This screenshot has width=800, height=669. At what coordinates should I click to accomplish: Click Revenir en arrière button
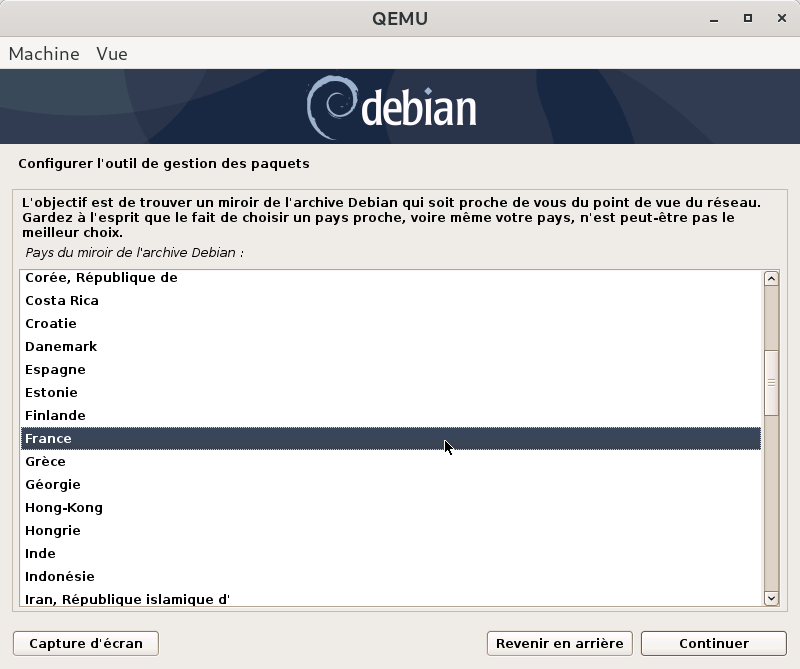pyautogui.click(x=559, y=643)
